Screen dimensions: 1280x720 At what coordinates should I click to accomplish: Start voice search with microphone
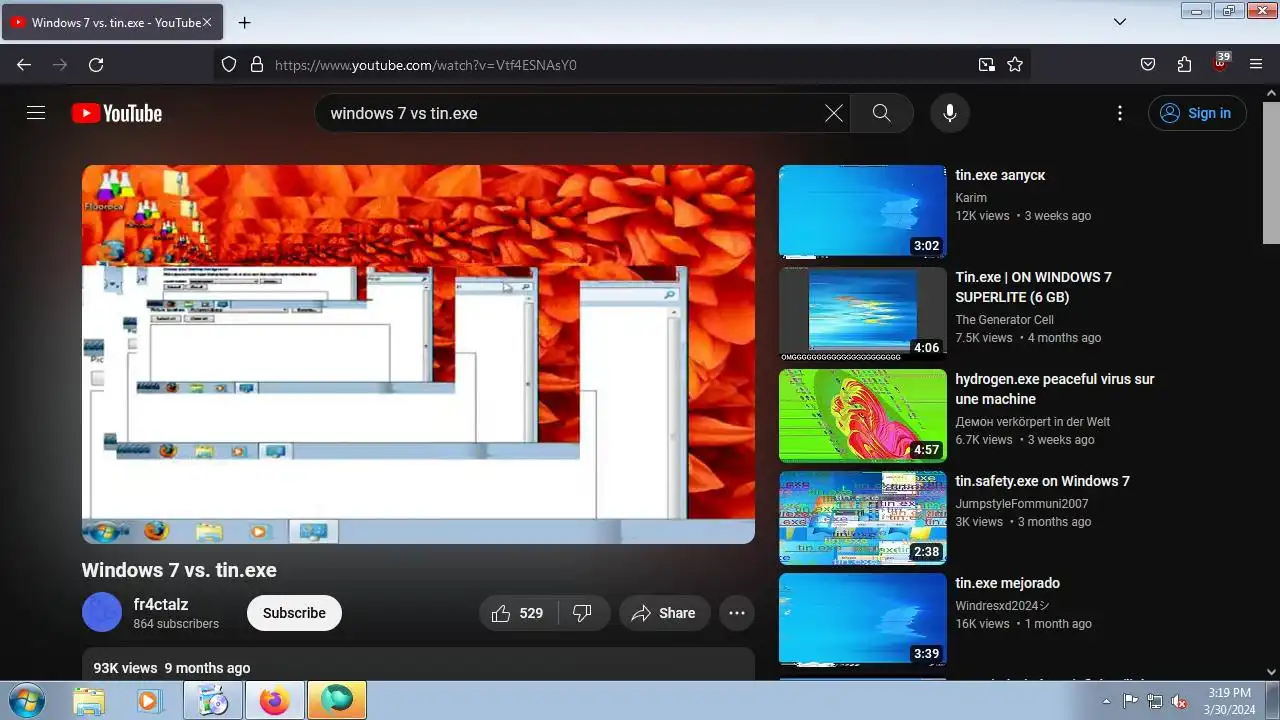click(x=950, y=113)
